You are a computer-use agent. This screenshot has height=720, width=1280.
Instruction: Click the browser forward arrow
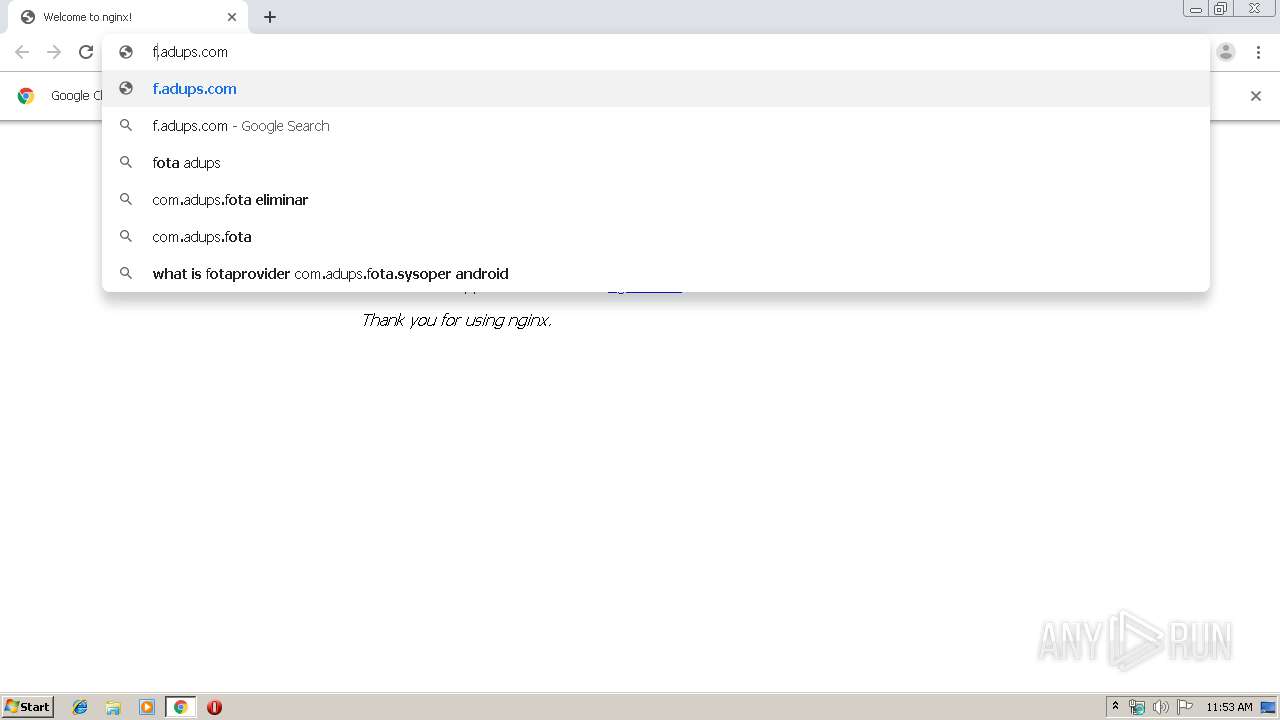[54, 52]
